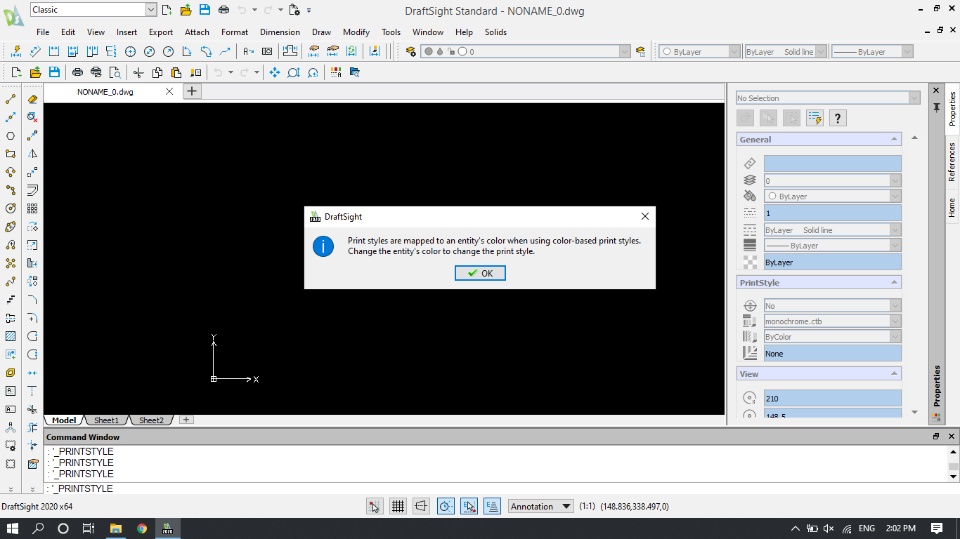
Task: Open the file with the quick-access Open folder icon
Action: (186, 10)
